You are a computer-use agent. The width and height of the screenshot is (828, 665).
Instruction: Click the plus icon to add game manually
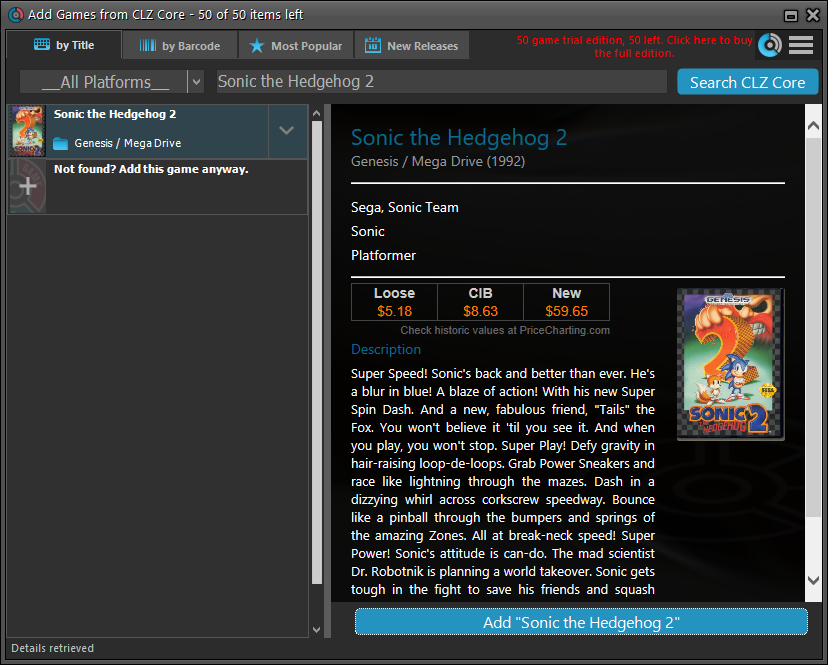(27, 187)
